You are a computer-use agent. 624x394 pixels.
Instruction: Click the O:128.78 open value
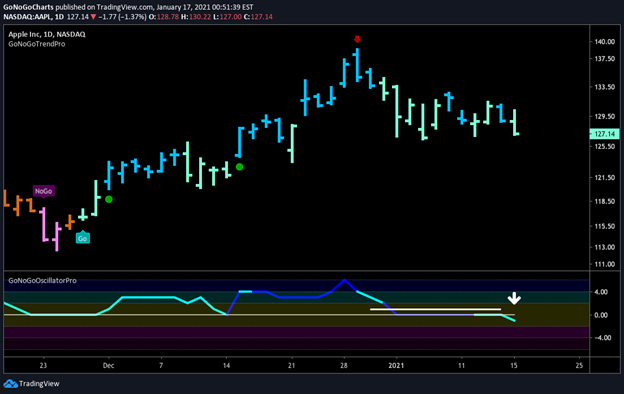click(164, 17)
